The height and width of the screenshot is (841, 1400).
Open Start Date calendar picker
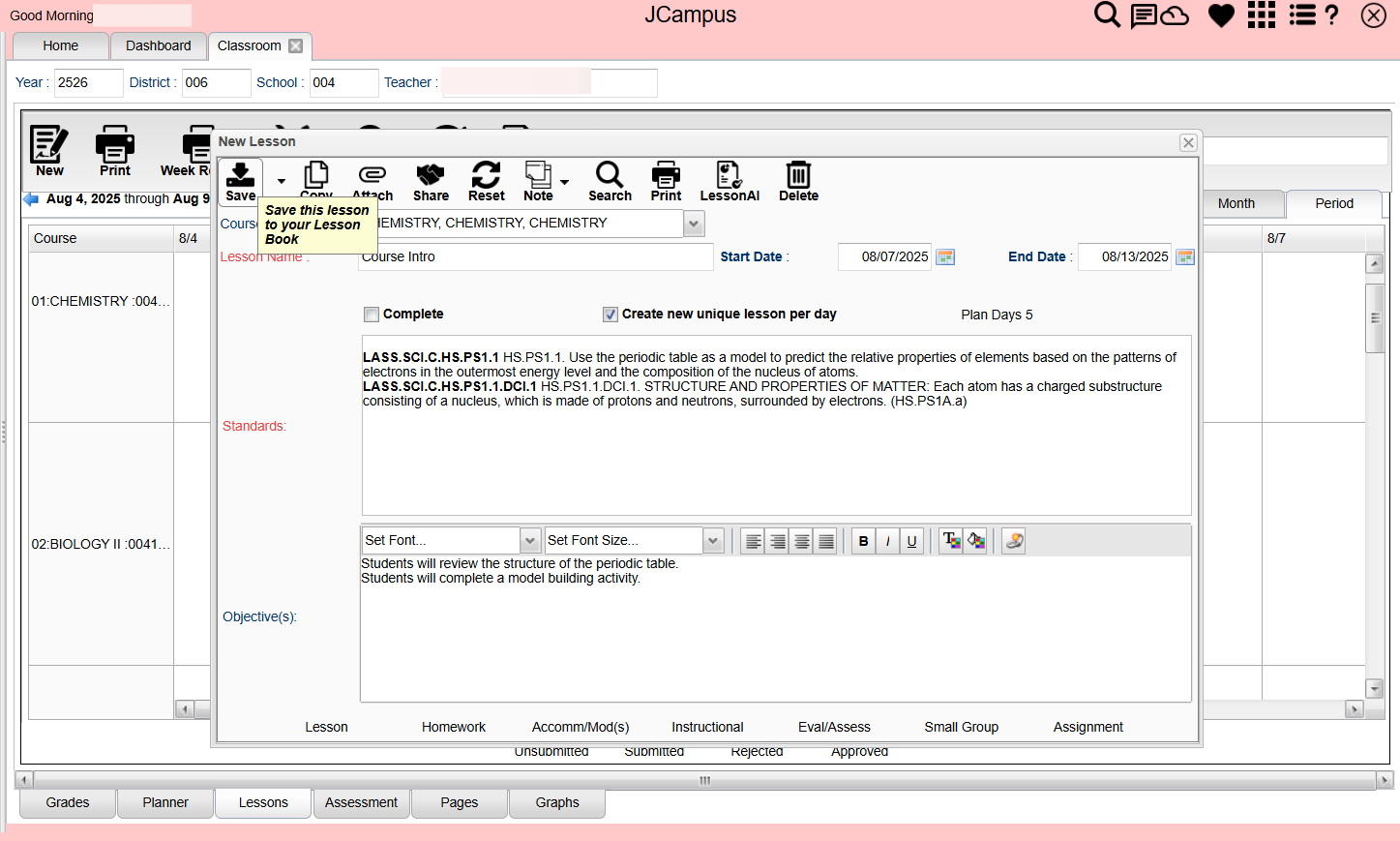coord(945,256)
